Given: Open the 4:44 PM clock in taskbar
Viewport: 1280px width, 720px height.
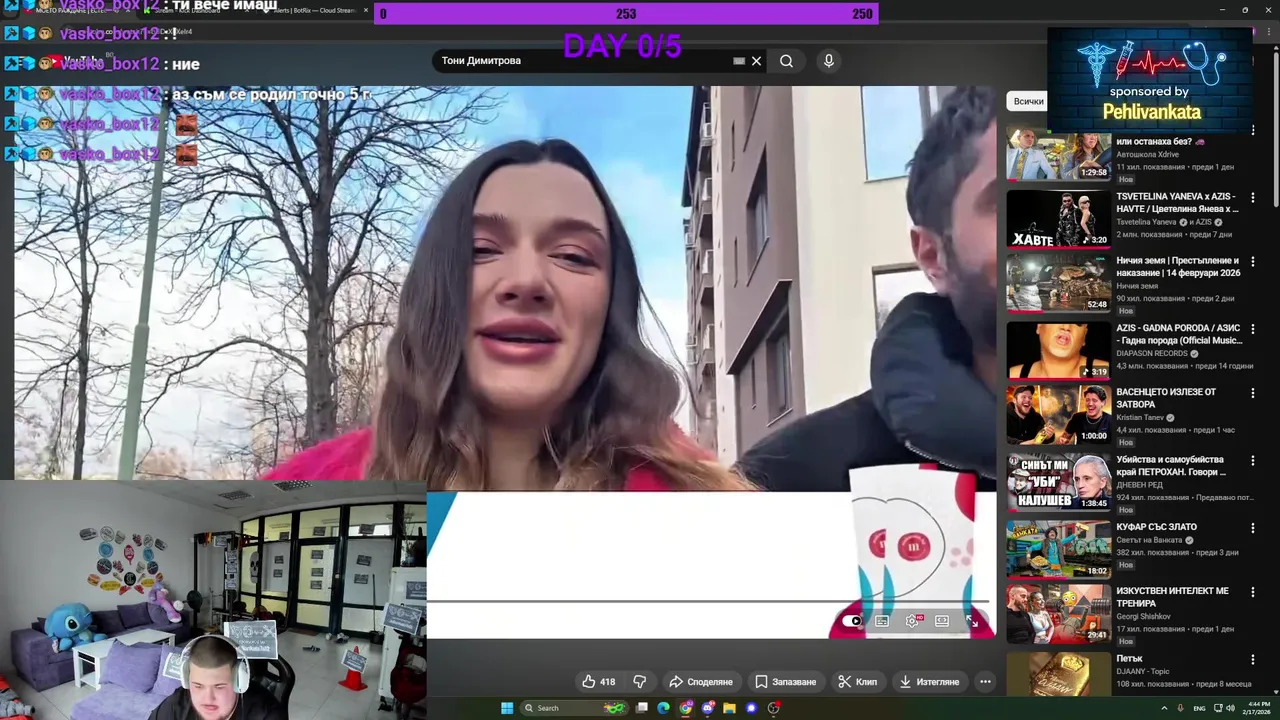Looking at the screenshot, I should [x=1259, y=708].
